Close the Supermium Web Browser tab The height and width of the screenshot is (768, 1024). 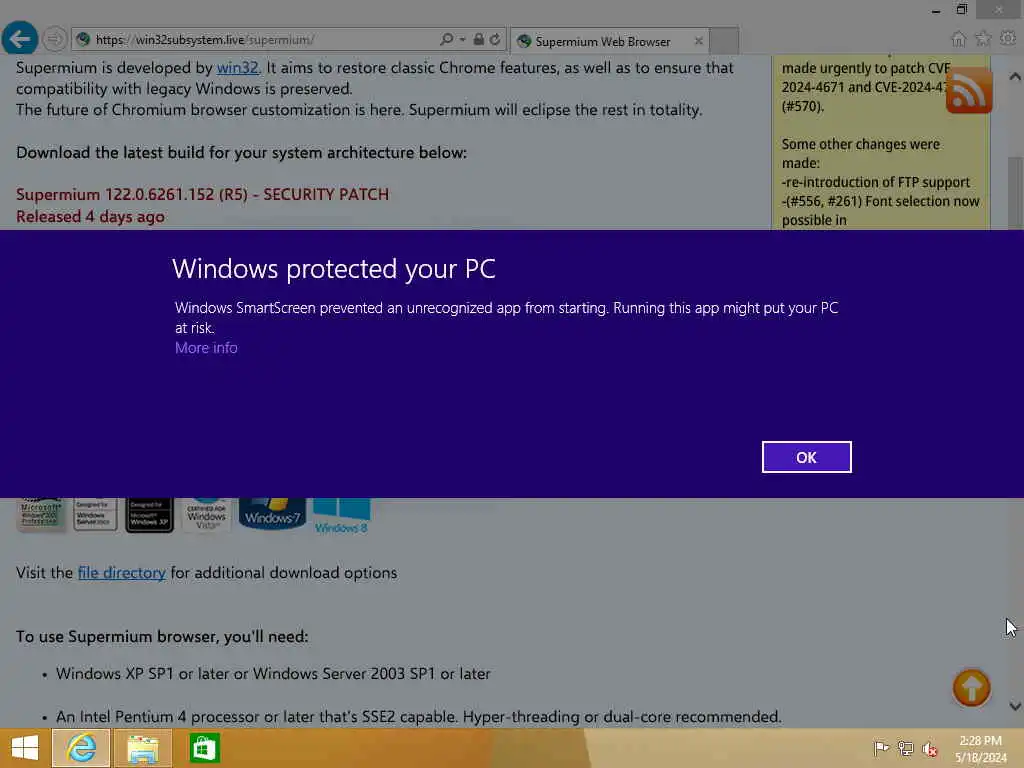[x=699, y=41]
